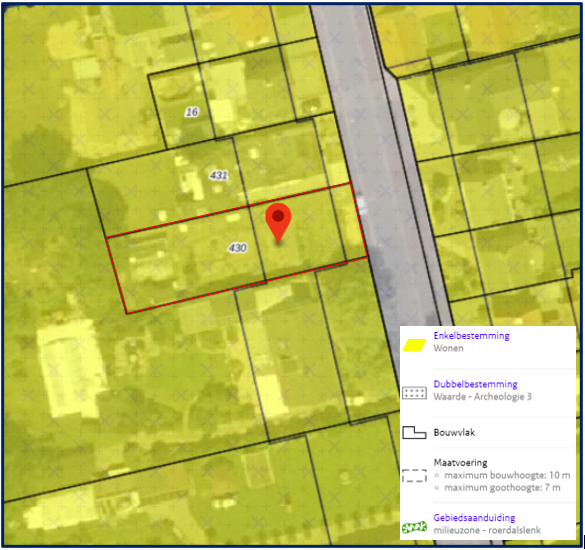Click the 'Wonen' legend label

448,348
